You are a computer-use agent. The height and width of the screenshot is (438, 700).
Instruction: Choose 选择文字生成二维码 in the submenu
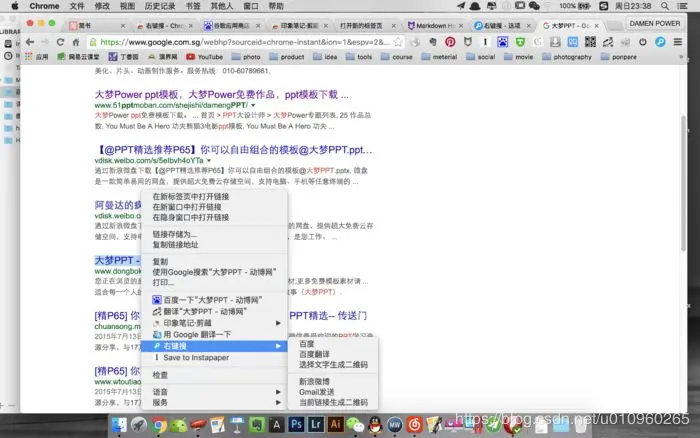[x=333, y=365]
